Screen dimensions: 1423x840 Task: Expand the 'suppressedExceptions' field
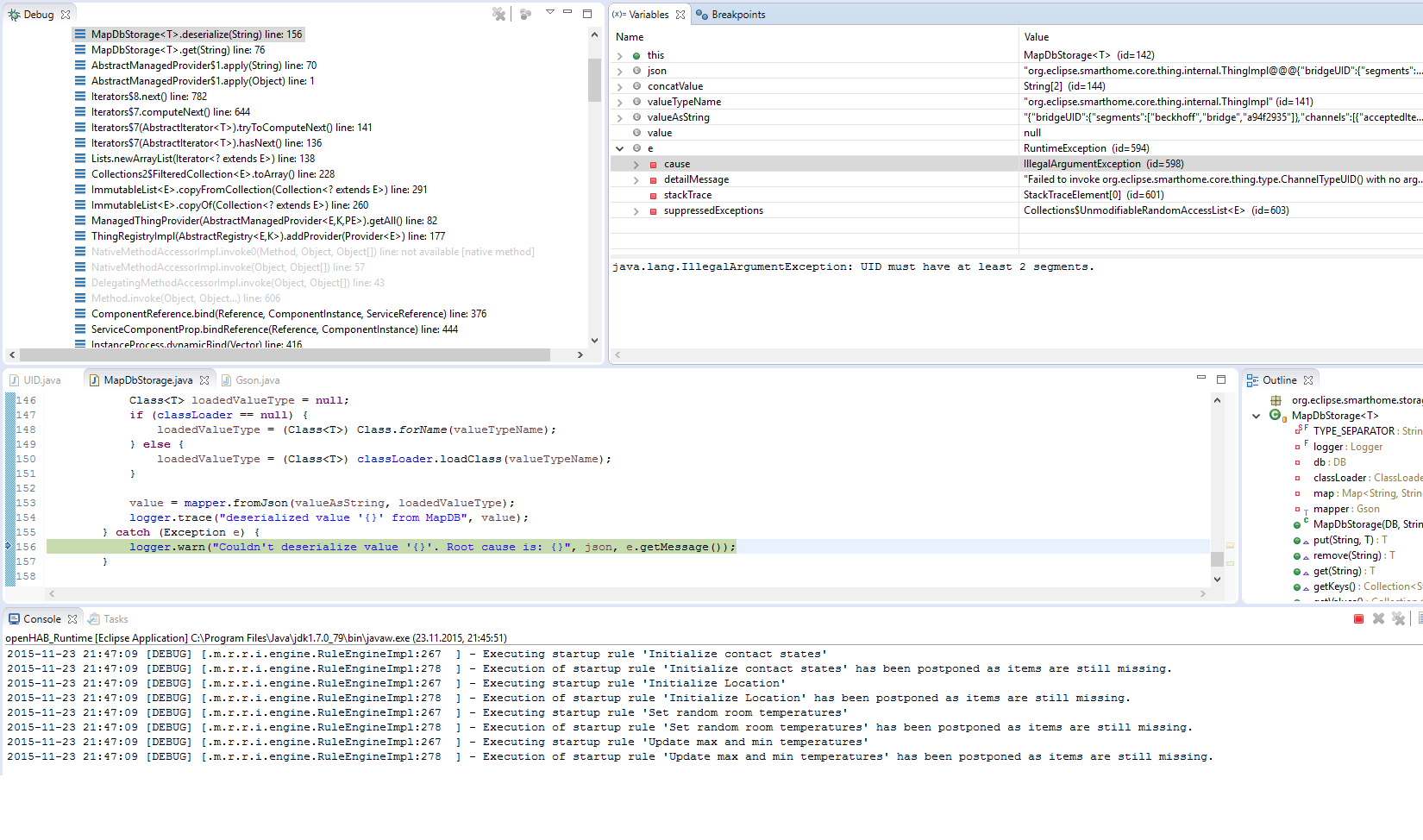(636, 210)
